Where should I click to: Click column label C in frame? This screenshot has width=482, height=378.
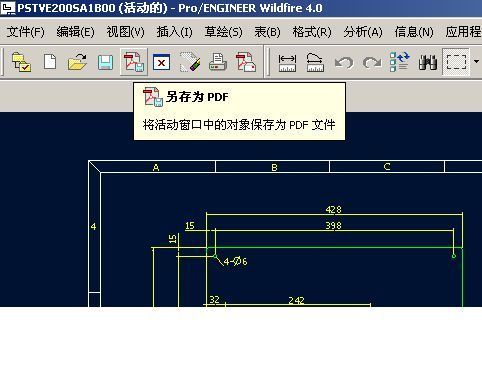pyautogui.click(x=387, y=167)
